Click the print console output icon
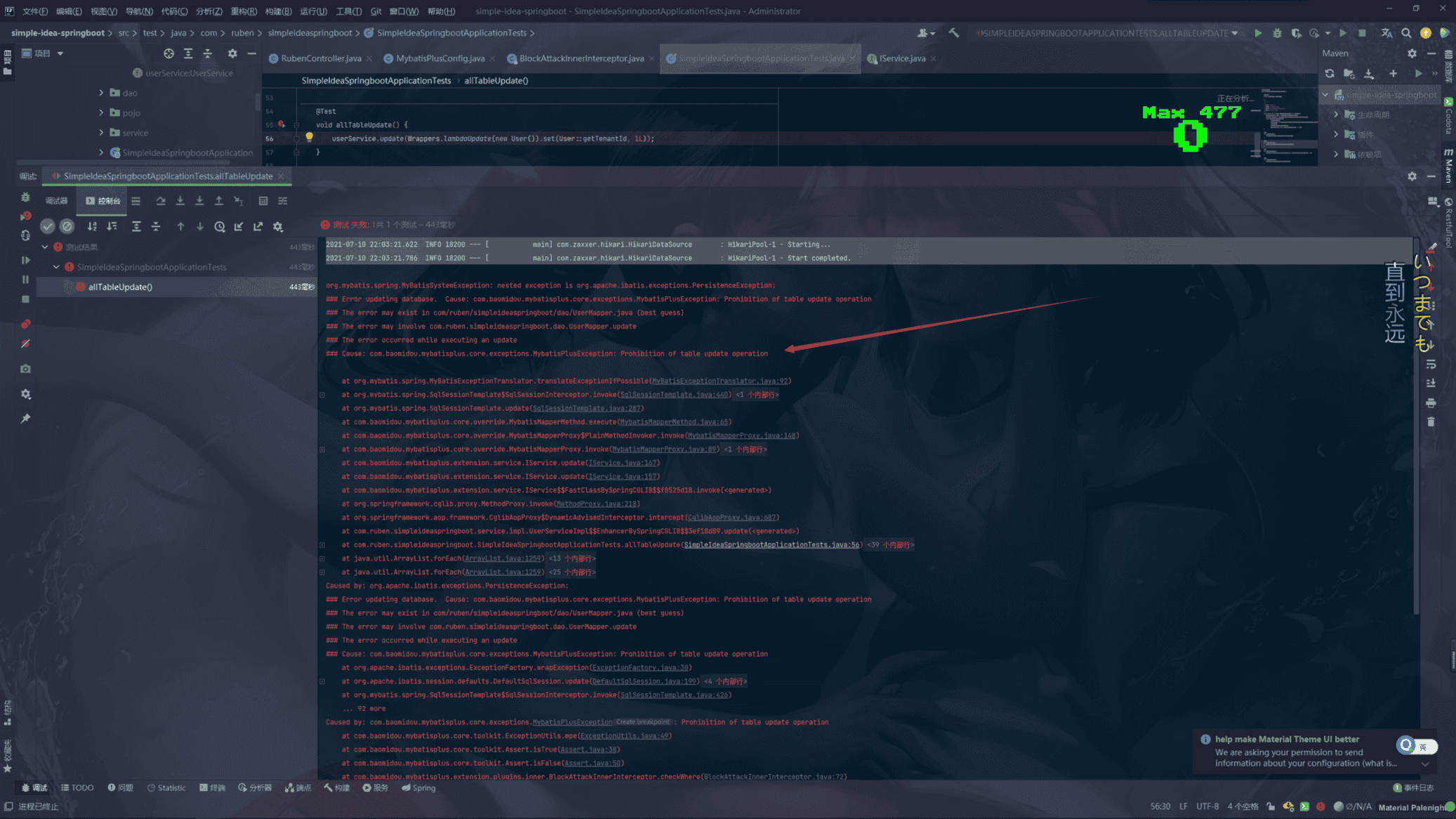 click(1431, 403)
